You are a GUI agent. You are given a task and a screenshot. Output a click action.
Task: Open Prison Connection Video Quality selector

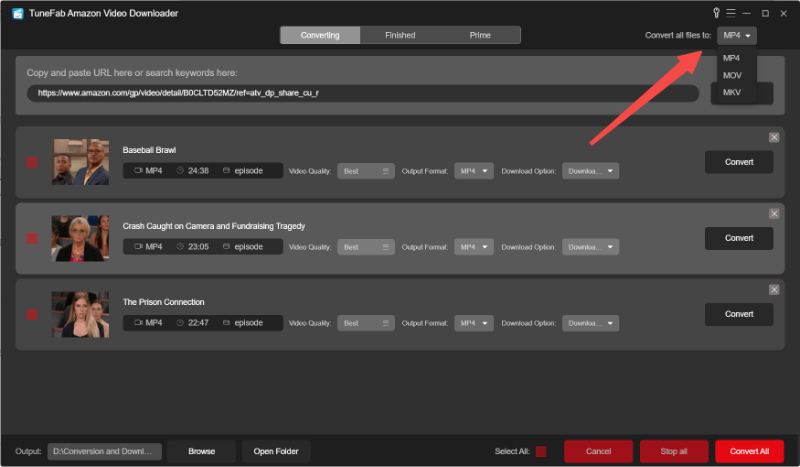(366, 323)
